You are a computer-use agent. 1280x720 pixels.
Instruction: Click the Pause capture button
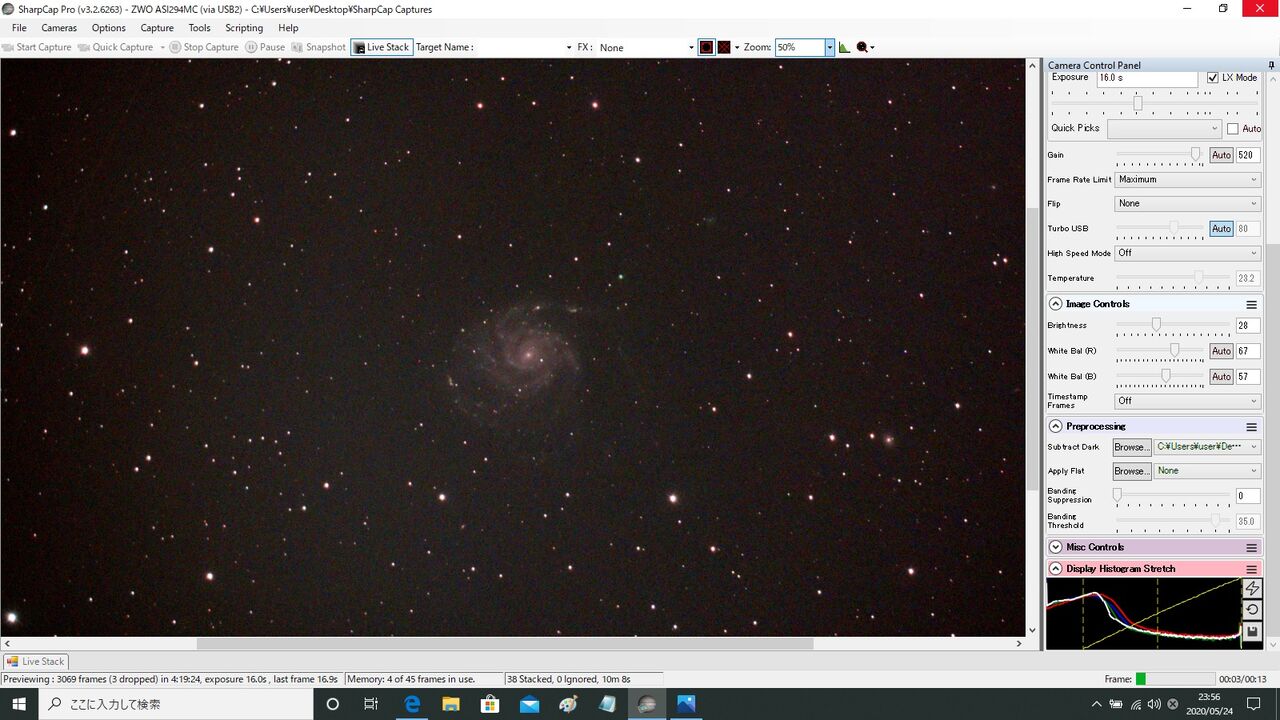tap(265, 47)
